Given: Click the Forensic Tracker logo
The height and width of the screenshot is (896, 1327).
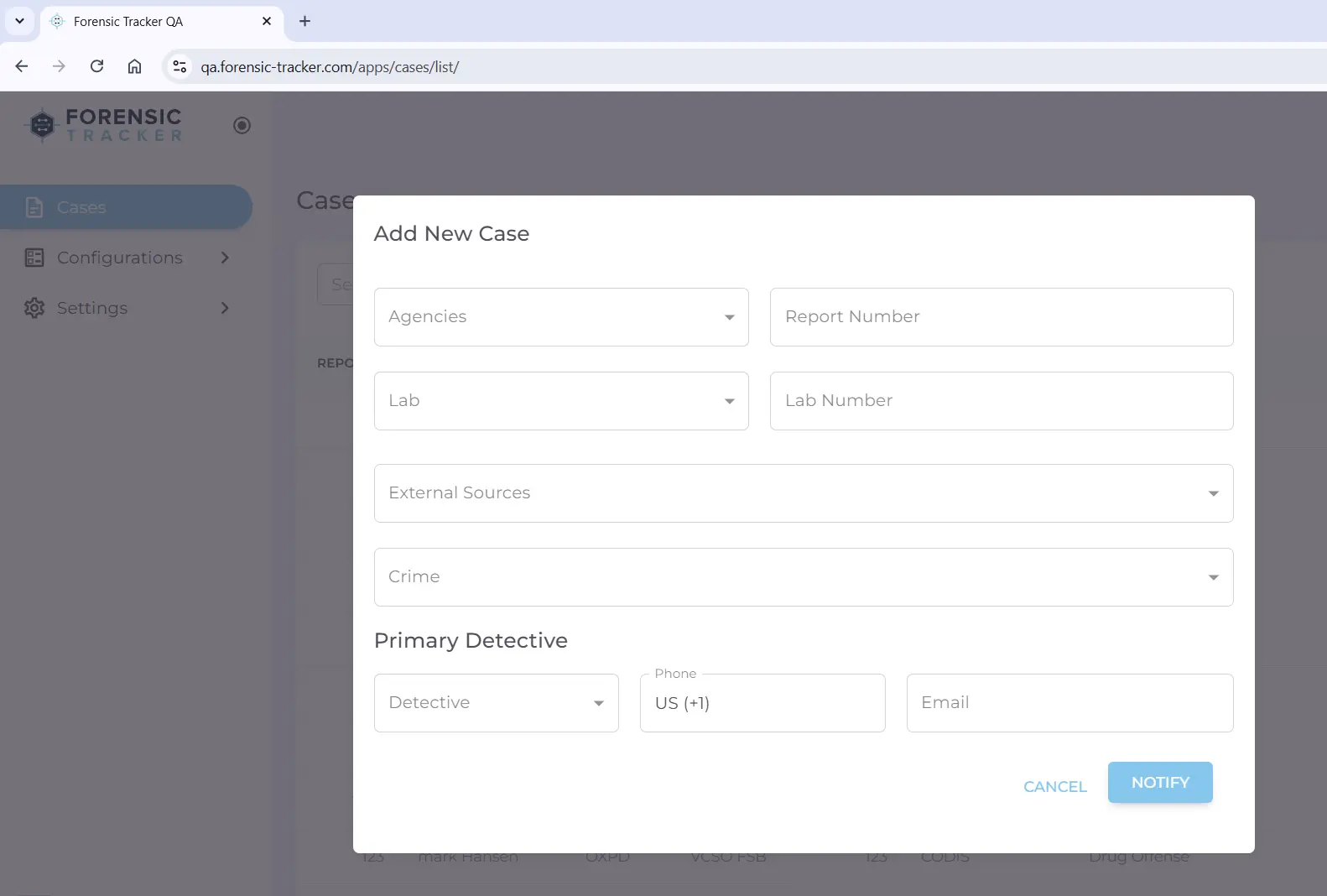Looking at the screenshot, I should (x=104, y=125).
